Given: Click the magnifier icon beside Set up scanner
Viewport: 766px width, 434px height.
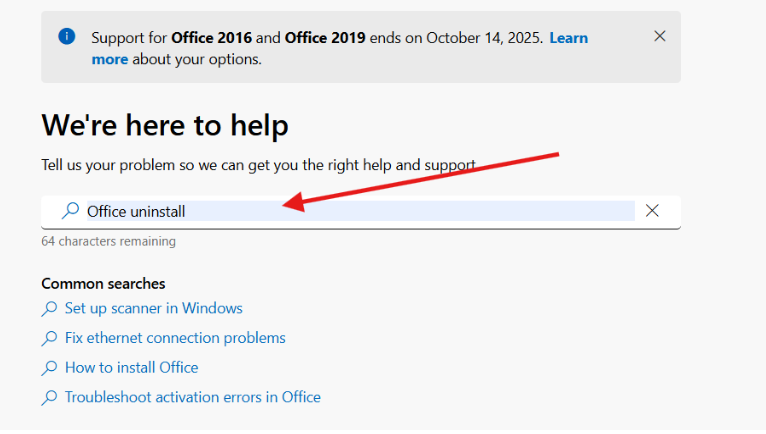Looking at the screenshot, I should 49,308.
